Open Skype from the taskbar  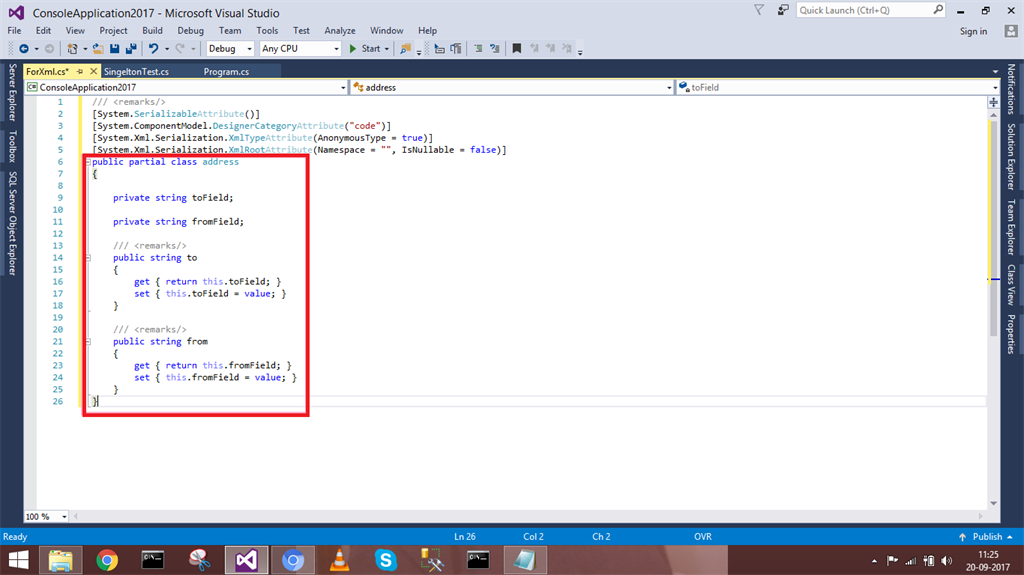[x=386, y=560]
